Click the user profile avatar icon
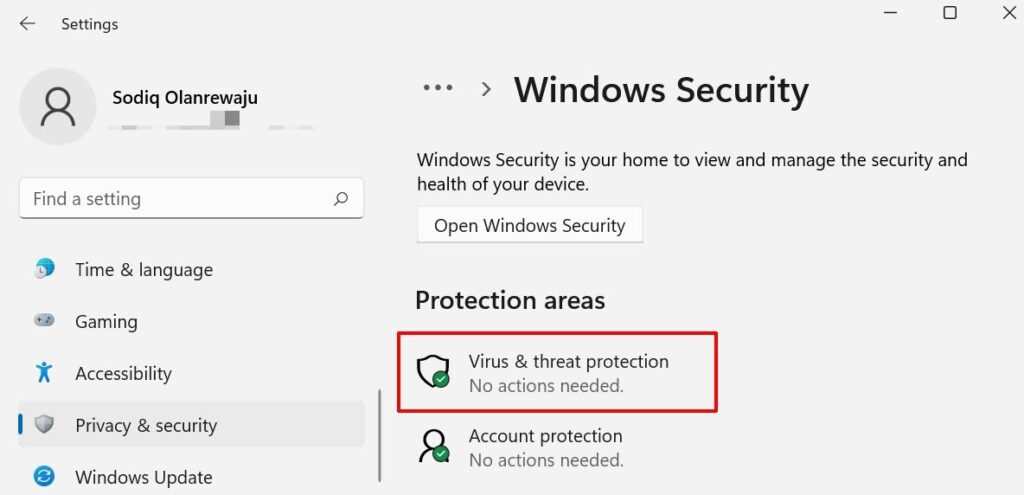This screenshot has height=495, width=1024. [59, 108]
